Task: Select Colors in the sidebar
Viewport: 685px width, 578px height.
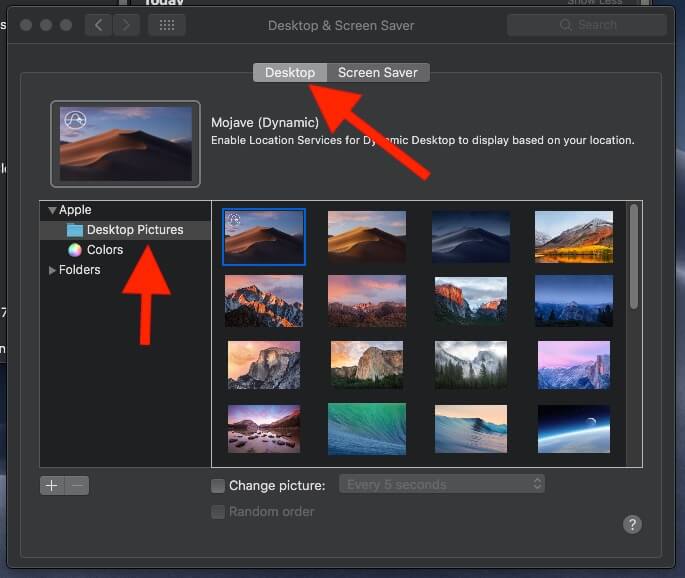Action: tap(125, 250)
